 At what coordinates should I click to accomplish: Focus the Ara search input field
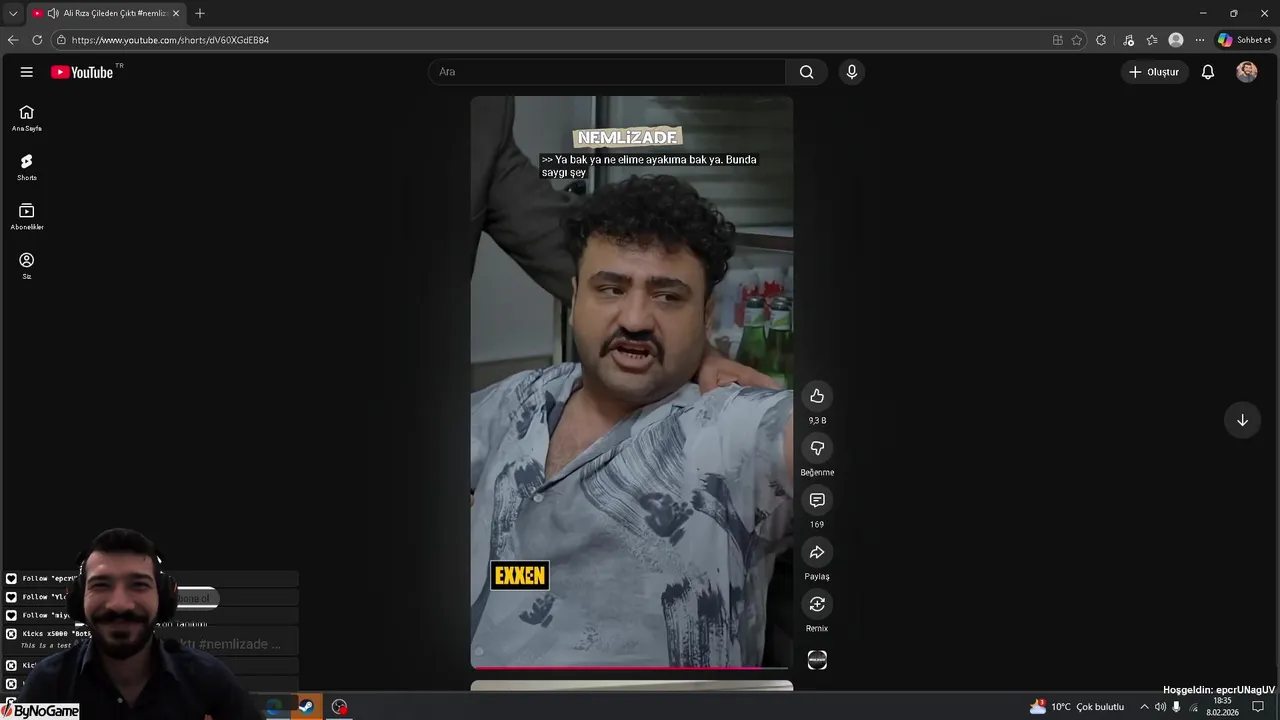608,72
